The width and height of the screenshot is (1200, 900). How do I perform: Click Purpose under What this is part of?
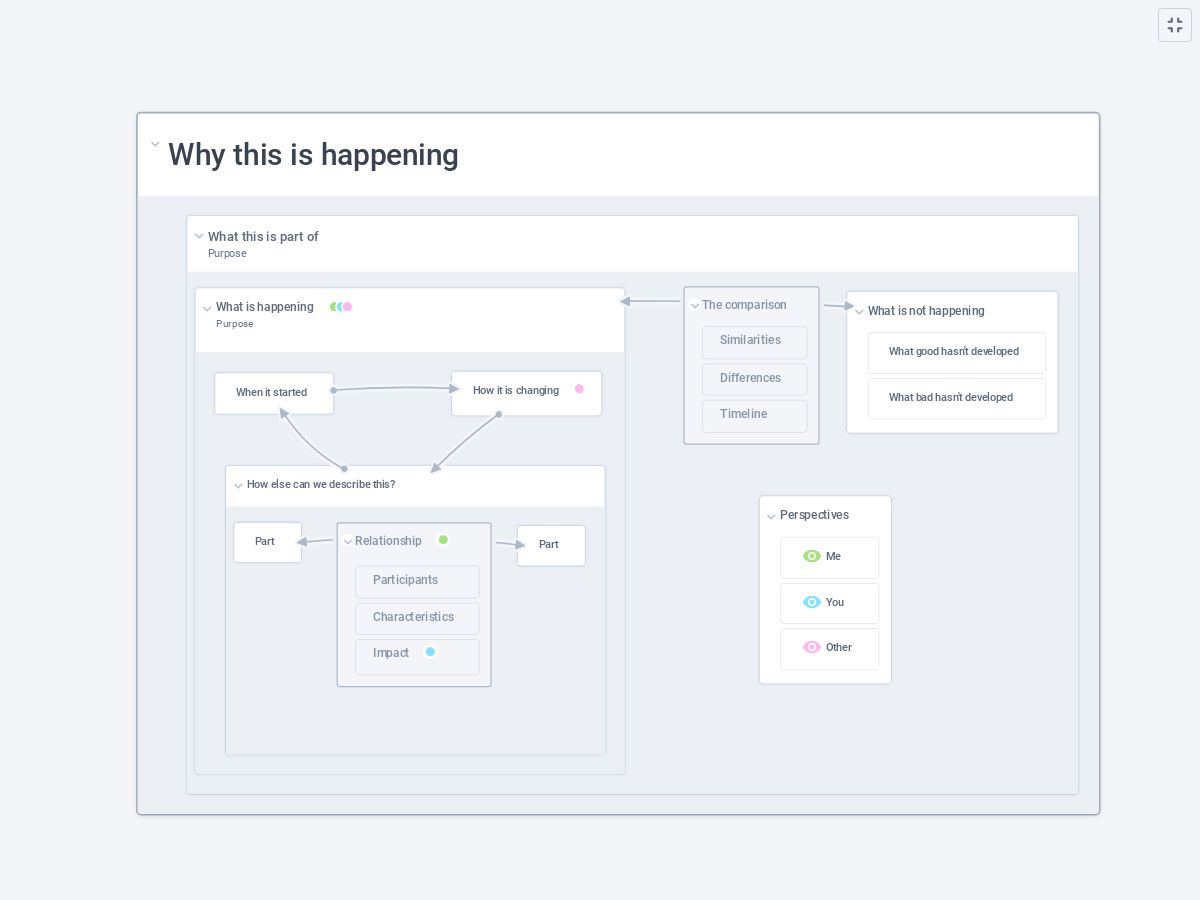(227, 254)
